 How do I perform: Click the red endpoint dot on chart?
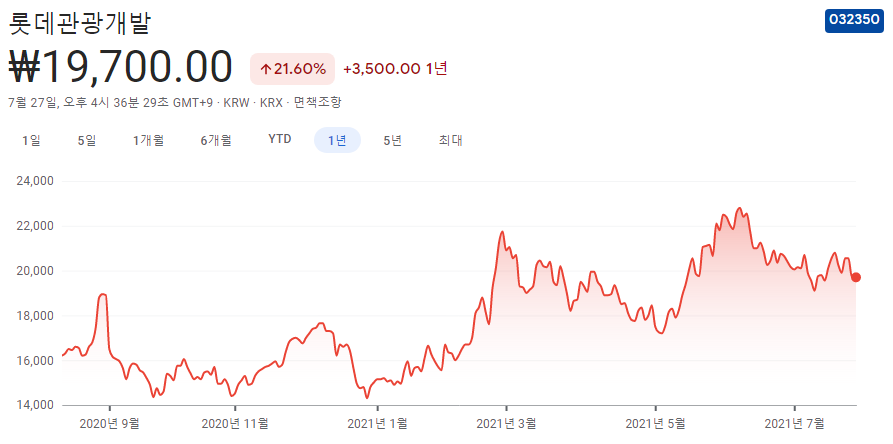(855, 277)
